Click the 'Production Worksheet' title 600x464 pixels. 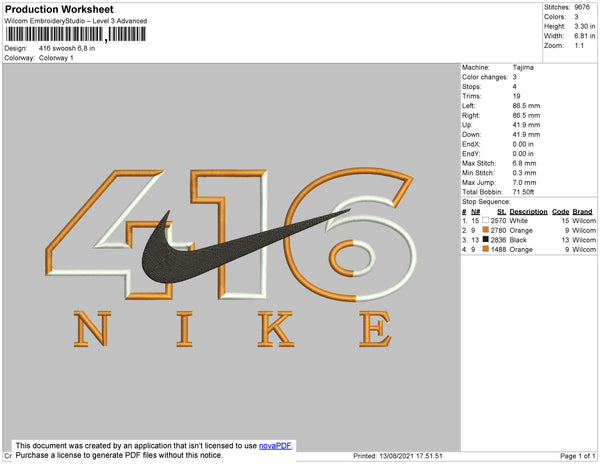[x=59, y=9]
